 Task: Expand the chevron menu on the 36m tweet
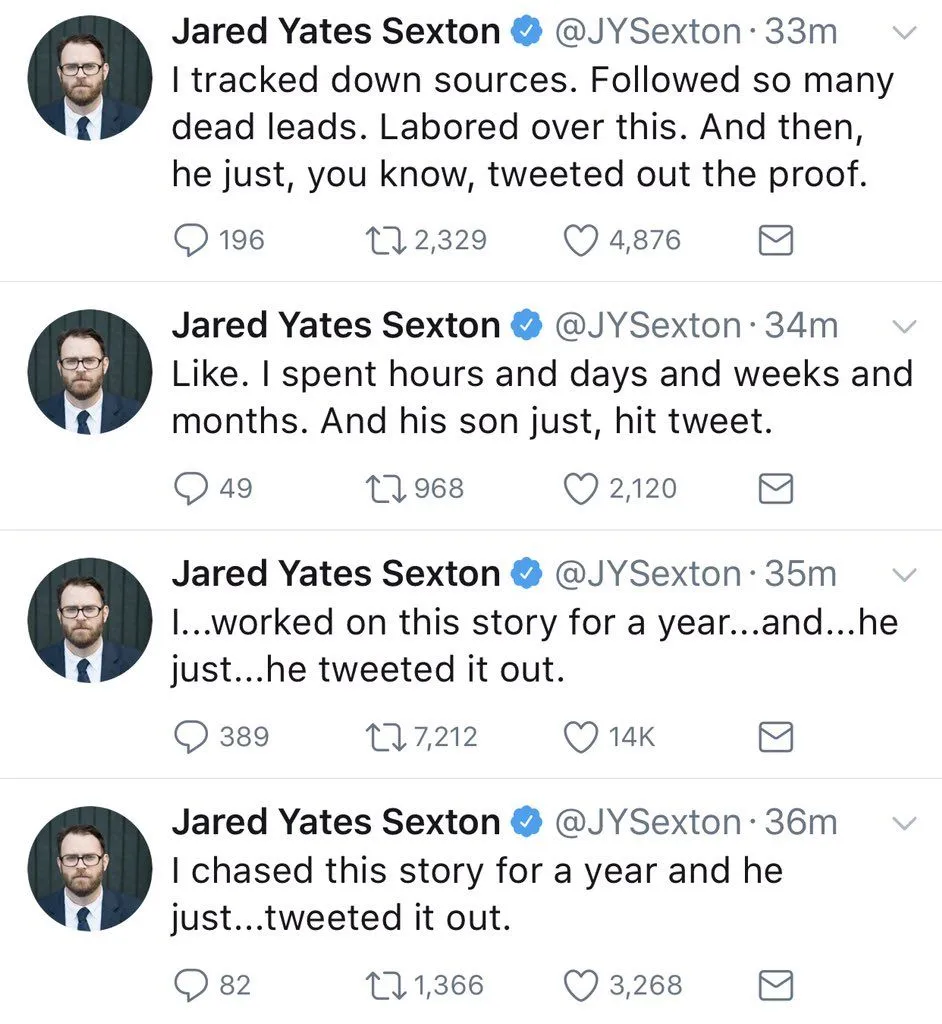pos(903,824)
